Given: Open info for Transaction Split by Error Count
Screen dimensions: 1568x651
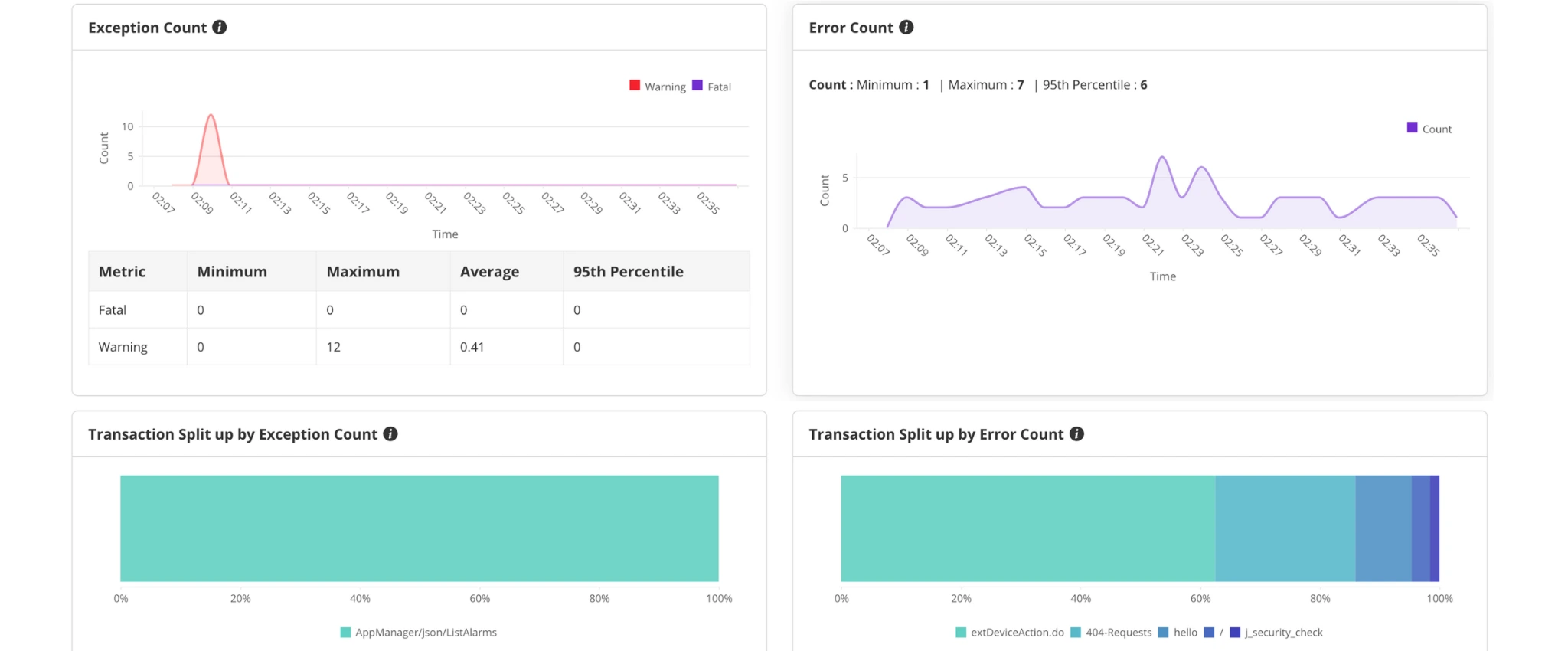Looking at the screenshot, I should [1076, 434].
